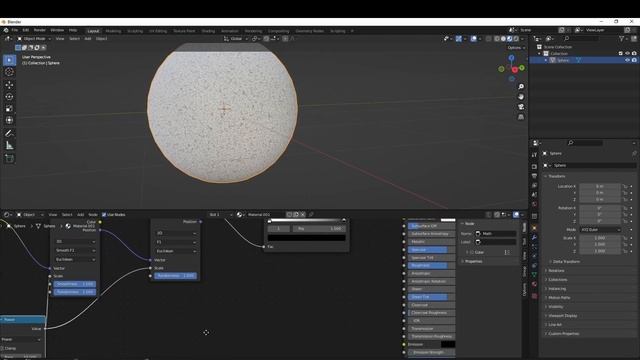Open the Modifier properties wrench tab
The width and height of the screenshot is (640, 360).
534,238
